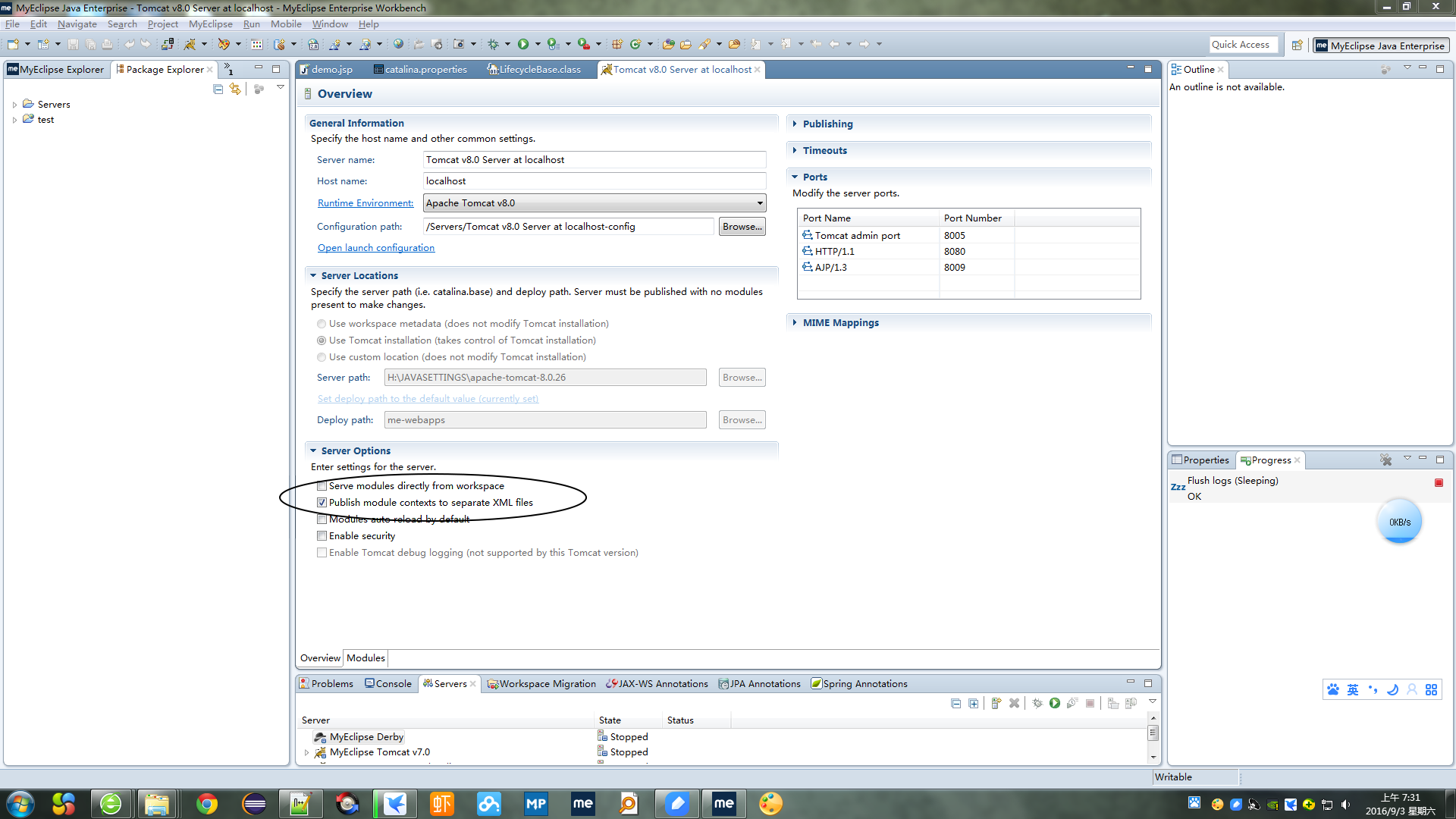The width and height of the screenshot is (1456, 819).
Task: Click the New Server icon in Servers view
Action: (x=996, y=703)
